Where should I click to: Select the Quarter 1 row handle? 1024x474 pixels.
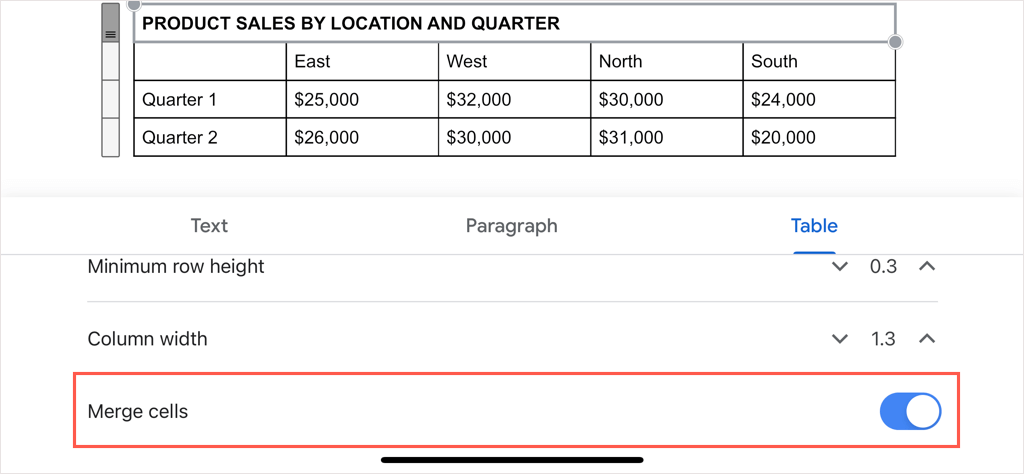pyautogui.click(x=110, y=99)
